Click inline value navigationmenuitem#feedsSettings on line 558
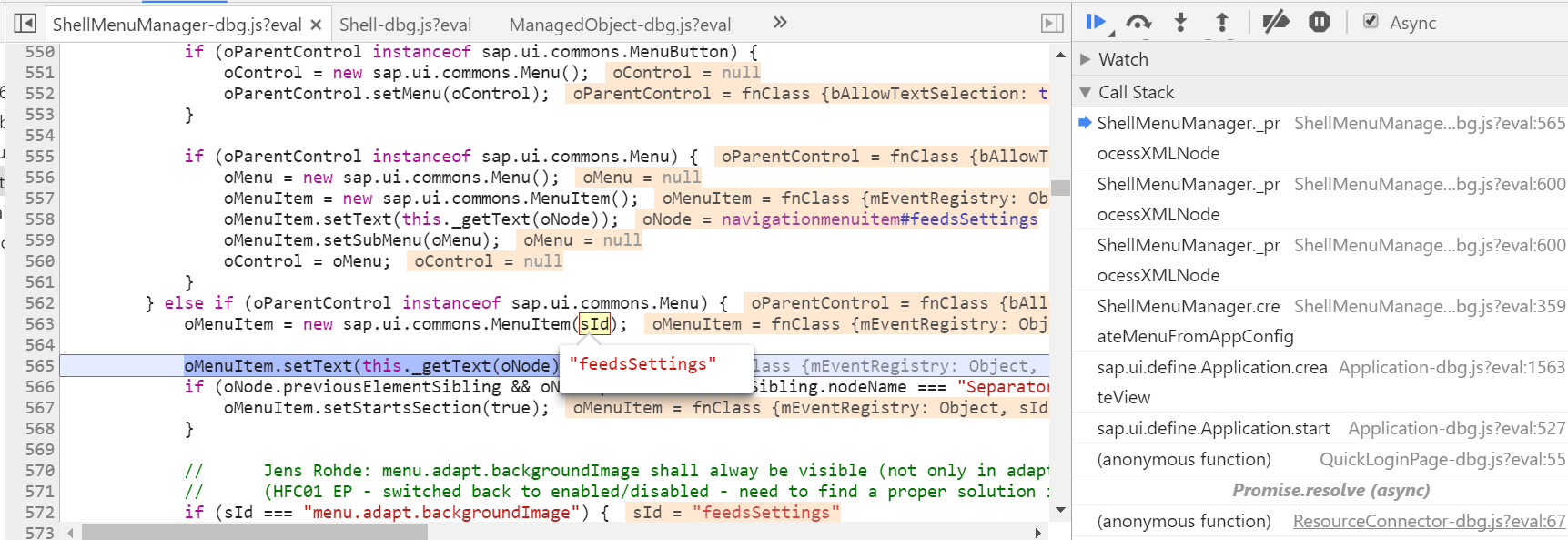 (879, 219)
